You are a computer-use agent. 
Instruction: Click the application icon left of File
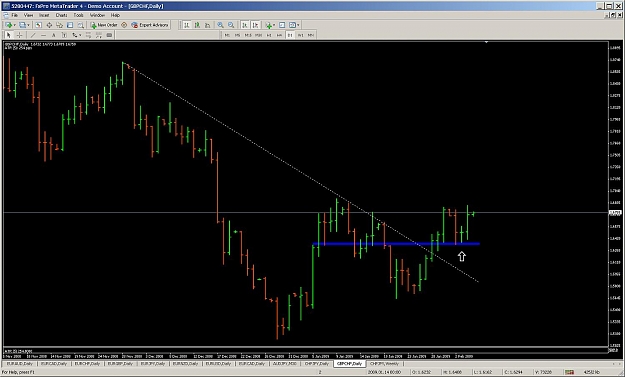pyautogui.click(x=6, y=15)
